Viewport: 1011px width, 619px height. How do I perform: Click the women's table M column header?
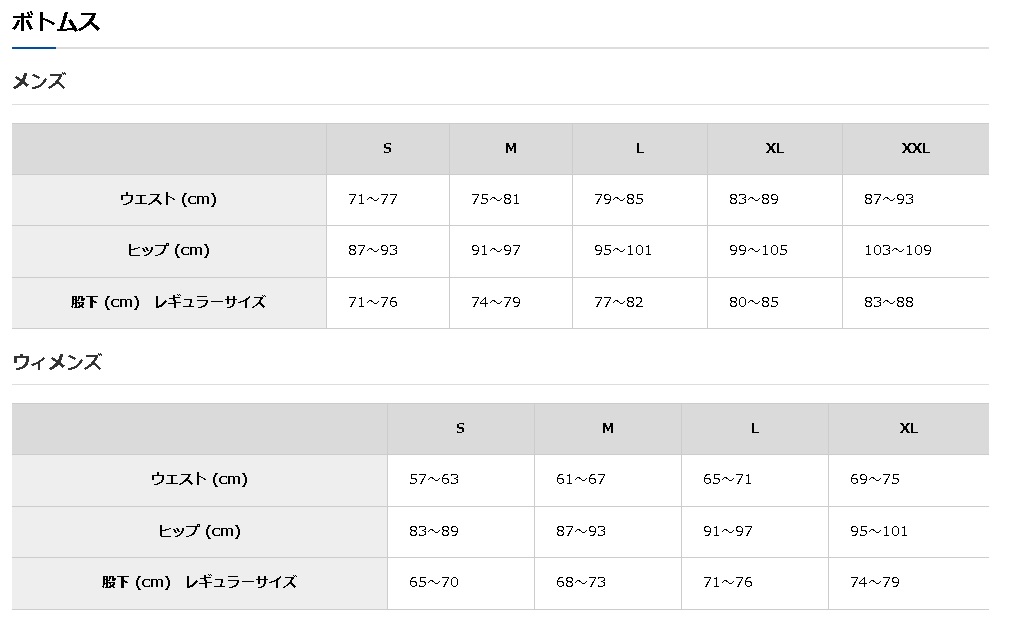tap(607, 428)
